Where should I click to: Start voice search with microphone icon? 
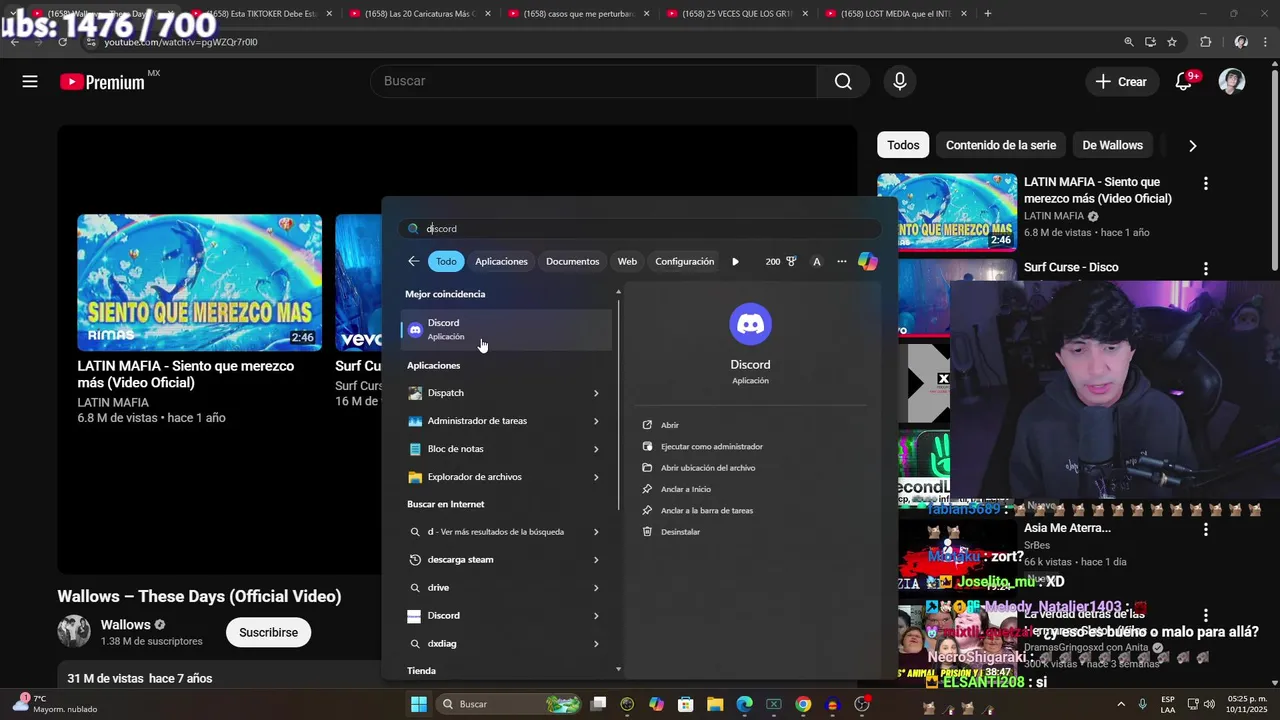pos(900,81)
